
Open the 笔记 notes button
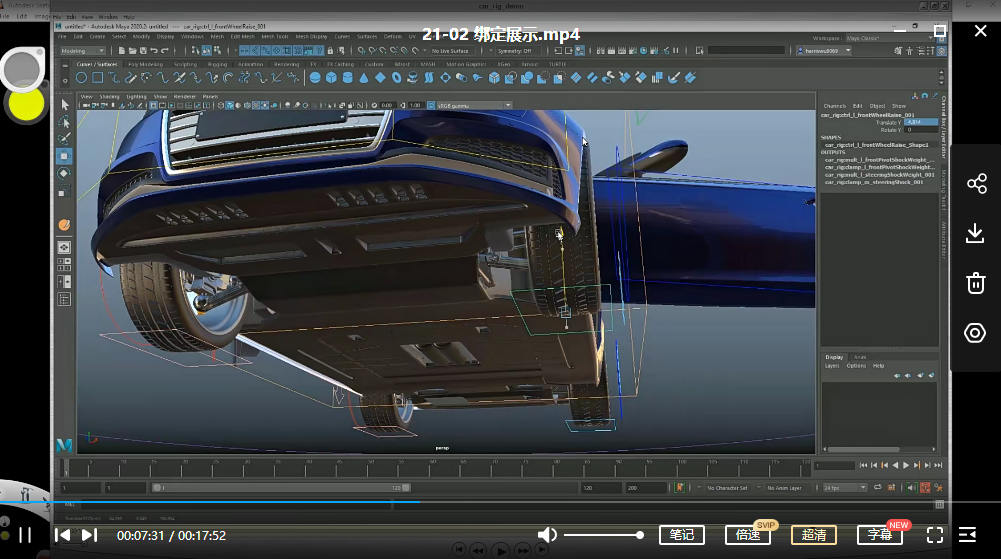681,535
